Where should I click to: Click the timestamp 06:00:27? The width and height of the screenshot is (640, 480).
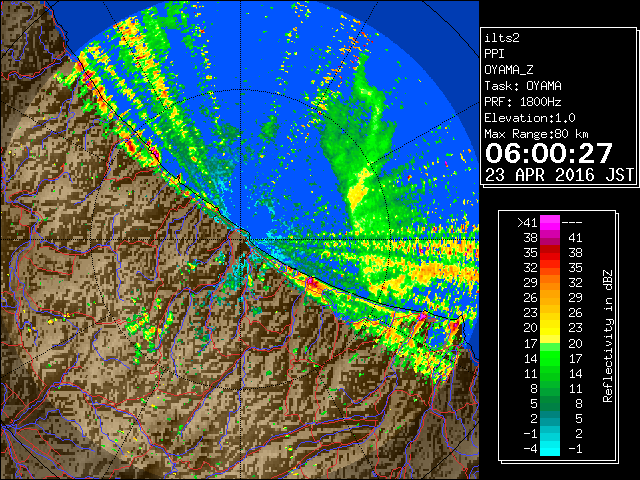(x=549, y=153)
